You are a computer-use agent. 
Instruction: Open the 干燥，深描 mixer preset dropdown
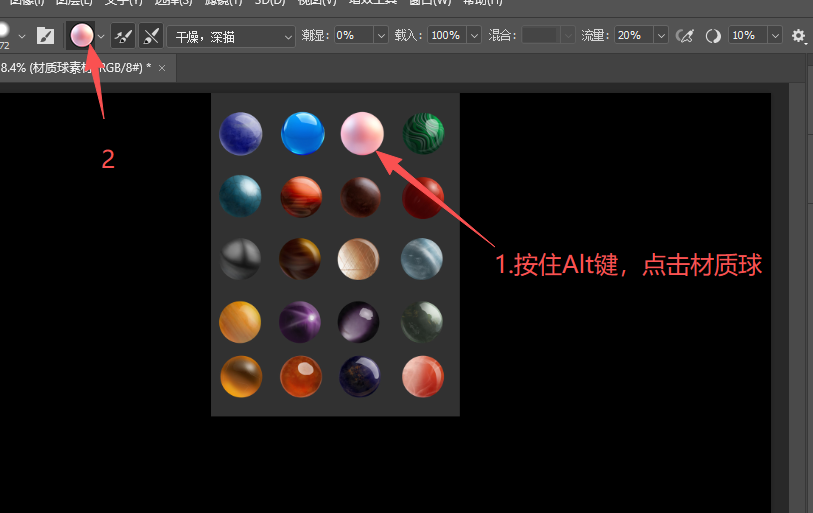tap(231, 36)
